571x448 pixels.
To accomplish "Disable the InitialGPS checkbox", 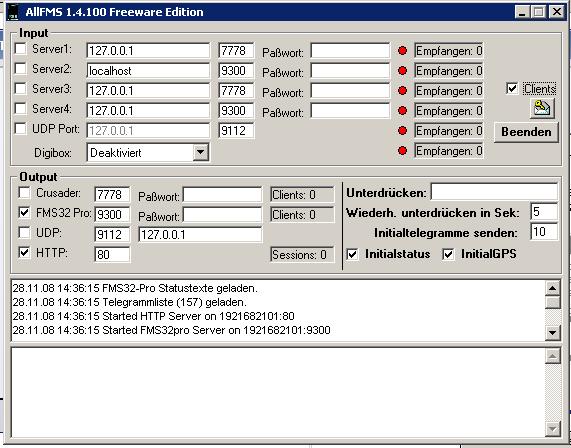I will 448,254.
